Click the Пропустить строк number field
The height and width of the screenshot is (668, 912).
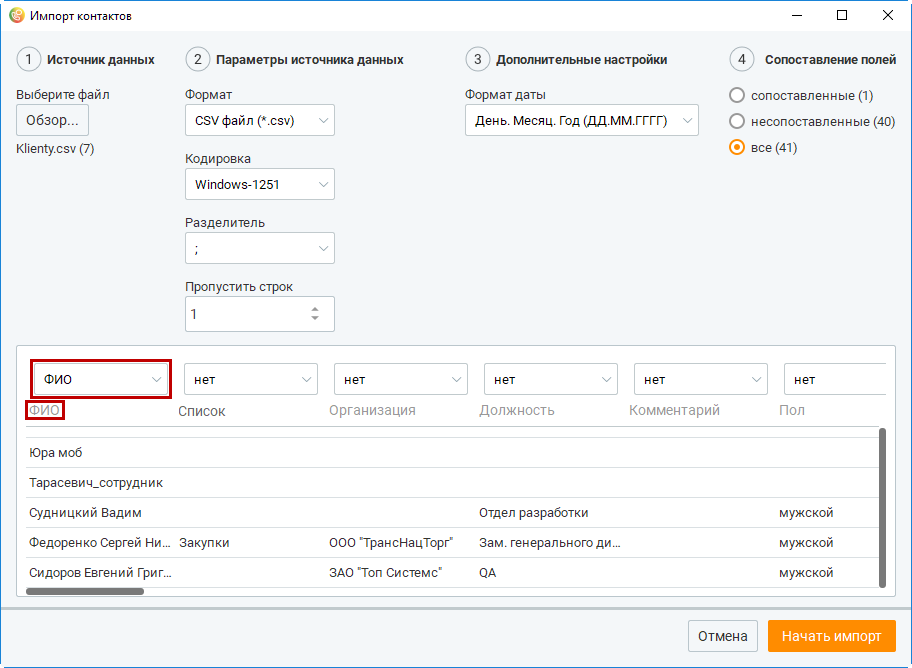coord(259,314)
